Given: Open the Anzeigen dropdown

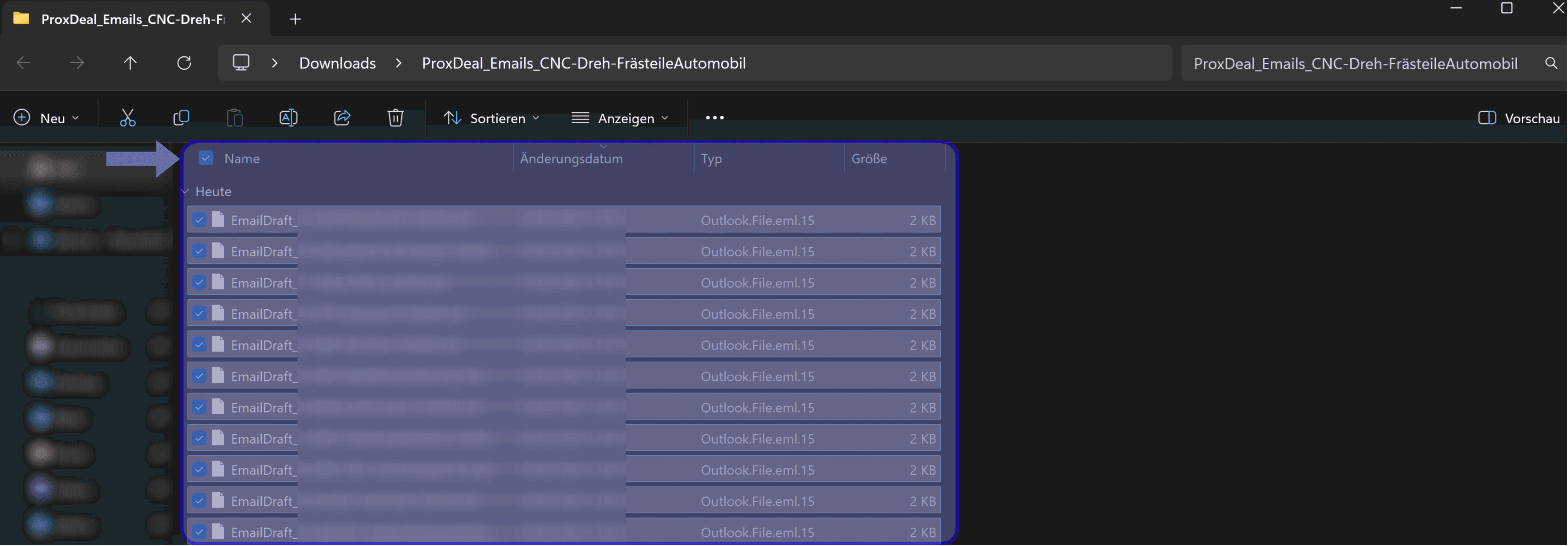Looking at the screenshot, I should click(620, 118).
